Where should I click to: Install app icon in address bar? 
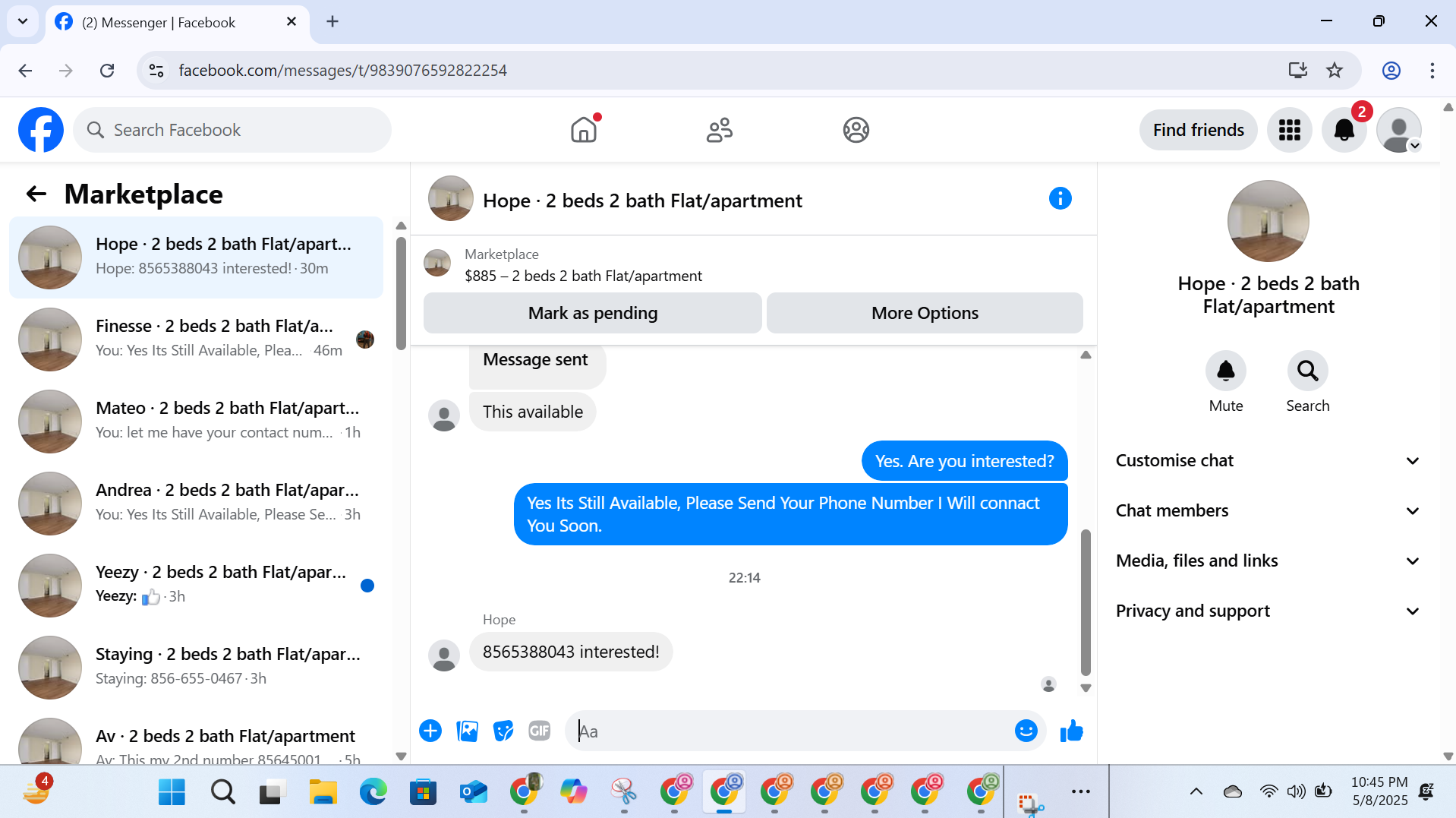click(x=1298, y=71)
